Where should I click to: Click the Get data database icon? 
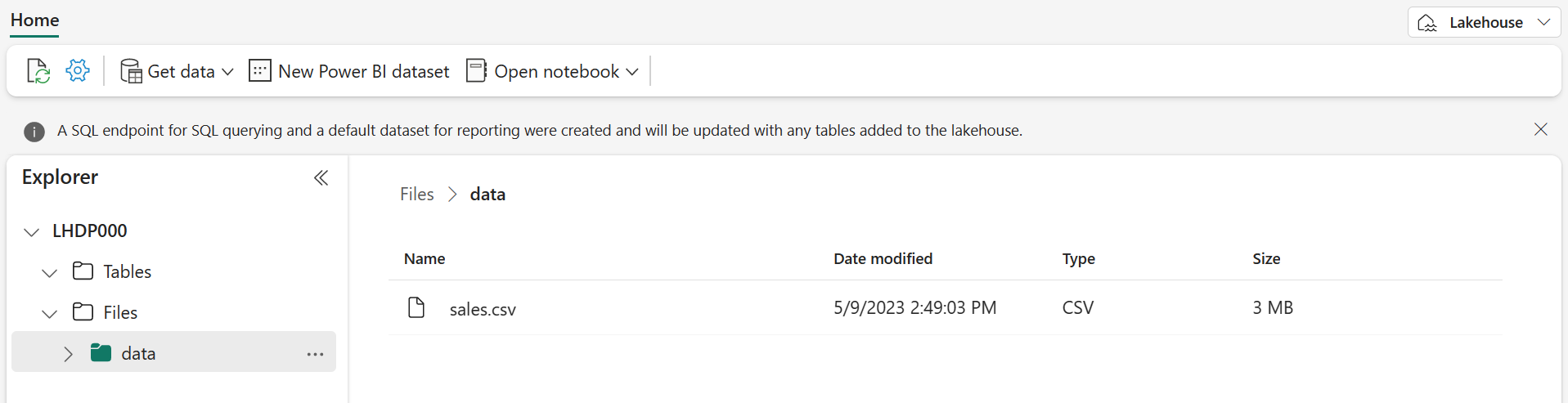(131, 71)
